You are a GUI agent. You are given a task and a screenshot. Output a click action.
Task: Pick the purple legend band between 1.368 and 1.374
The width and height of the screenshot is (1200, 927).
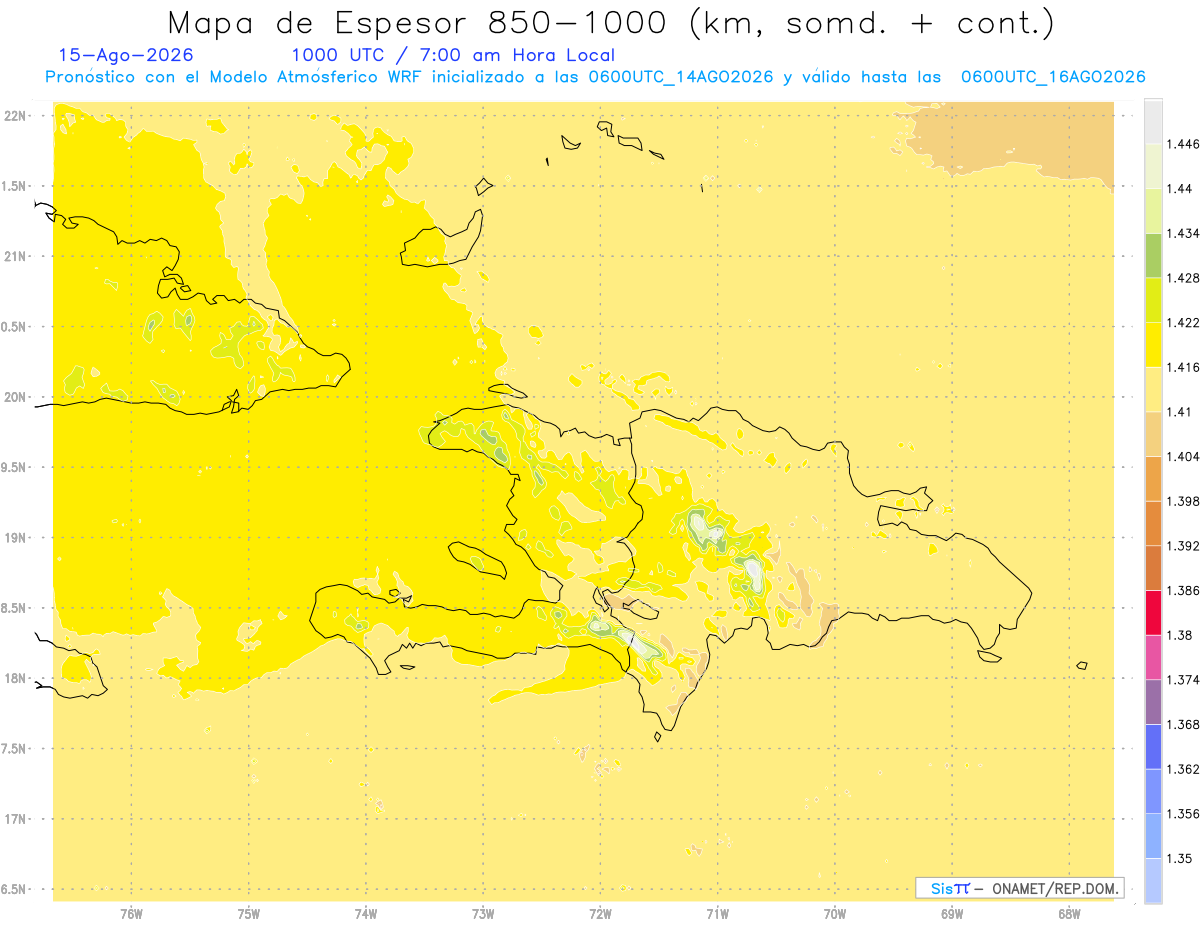(x=1153, y=701)
